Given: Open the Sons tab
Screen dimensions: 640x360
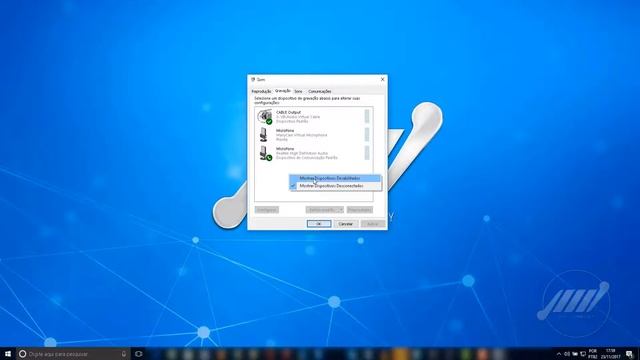Looking at the screenshot, I should (x=298, y=91).
